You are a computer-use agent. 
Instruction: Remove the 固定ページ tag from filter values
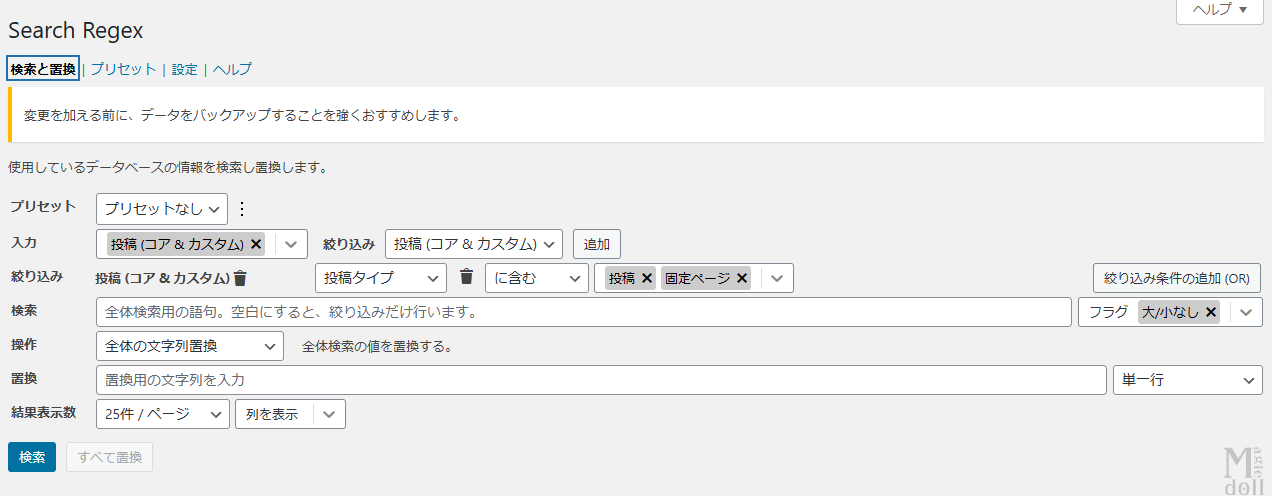(742, 278)
